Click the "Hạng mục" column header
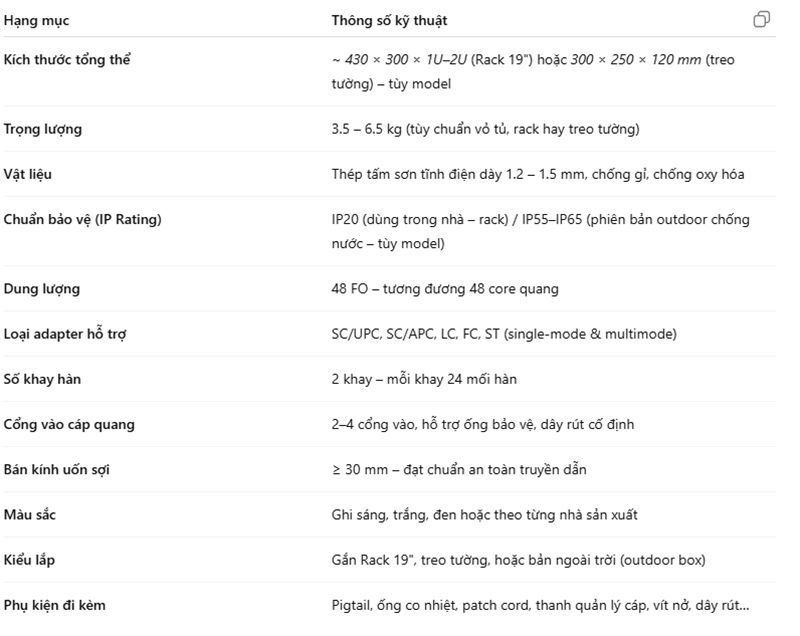This screenshot has height=636, width=800. point(37,20)
